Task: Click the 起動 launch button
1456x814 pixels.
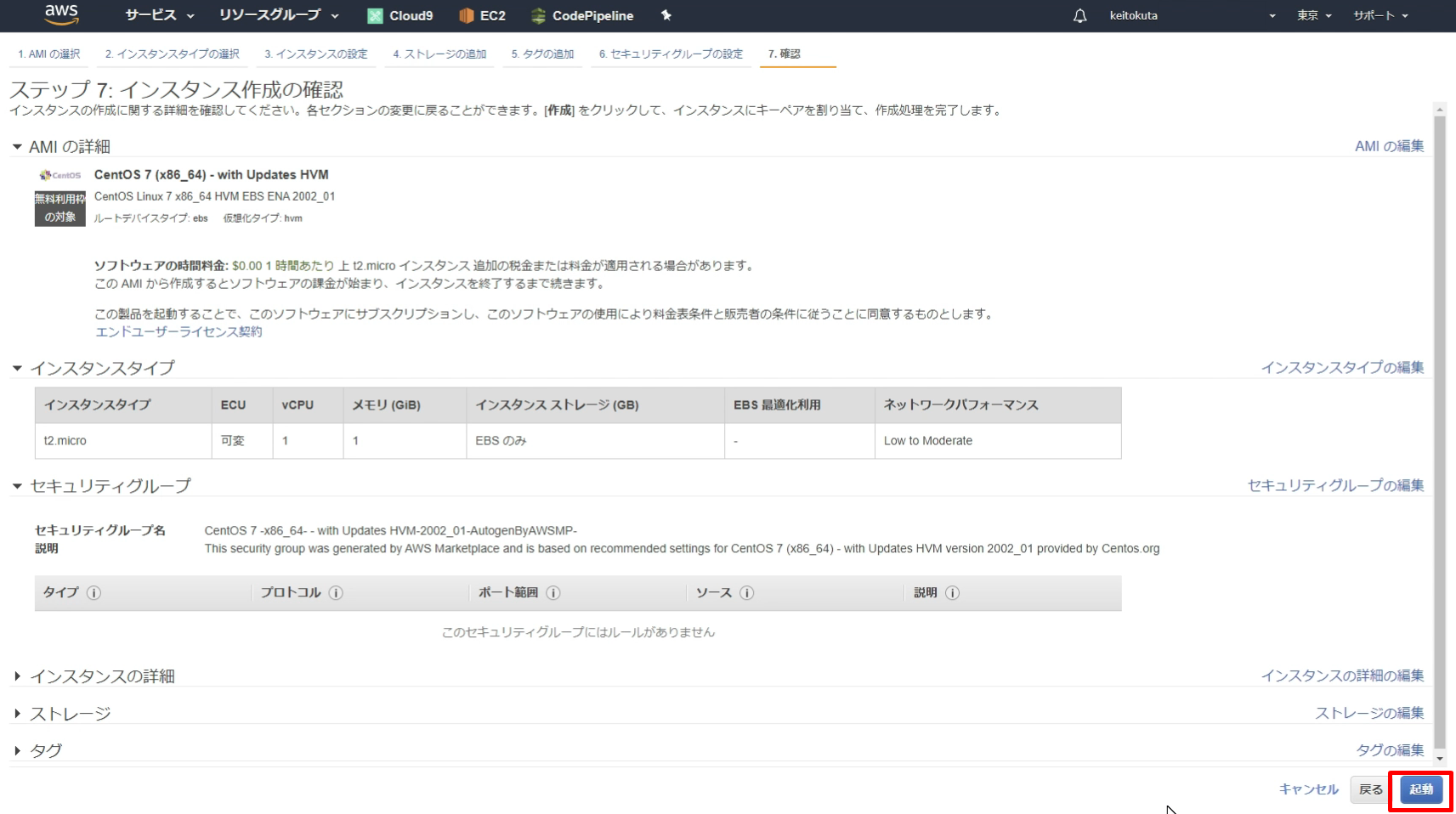Action: 1421,789
